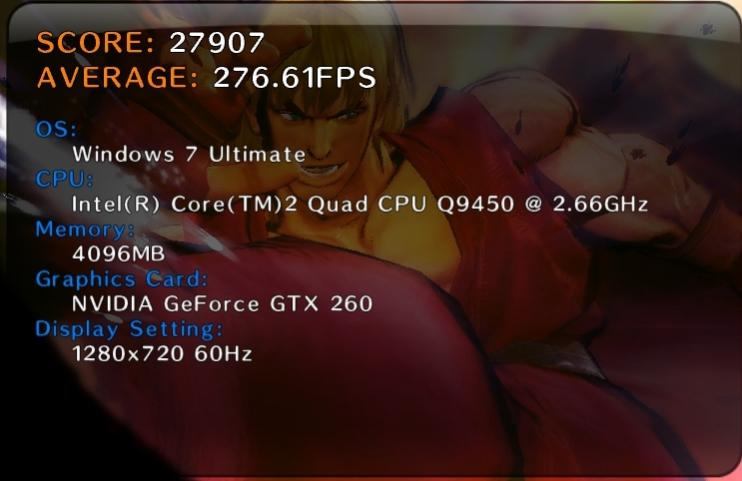Select the 276.61FPS average value

pyautogui.click(x=294, y=77)
